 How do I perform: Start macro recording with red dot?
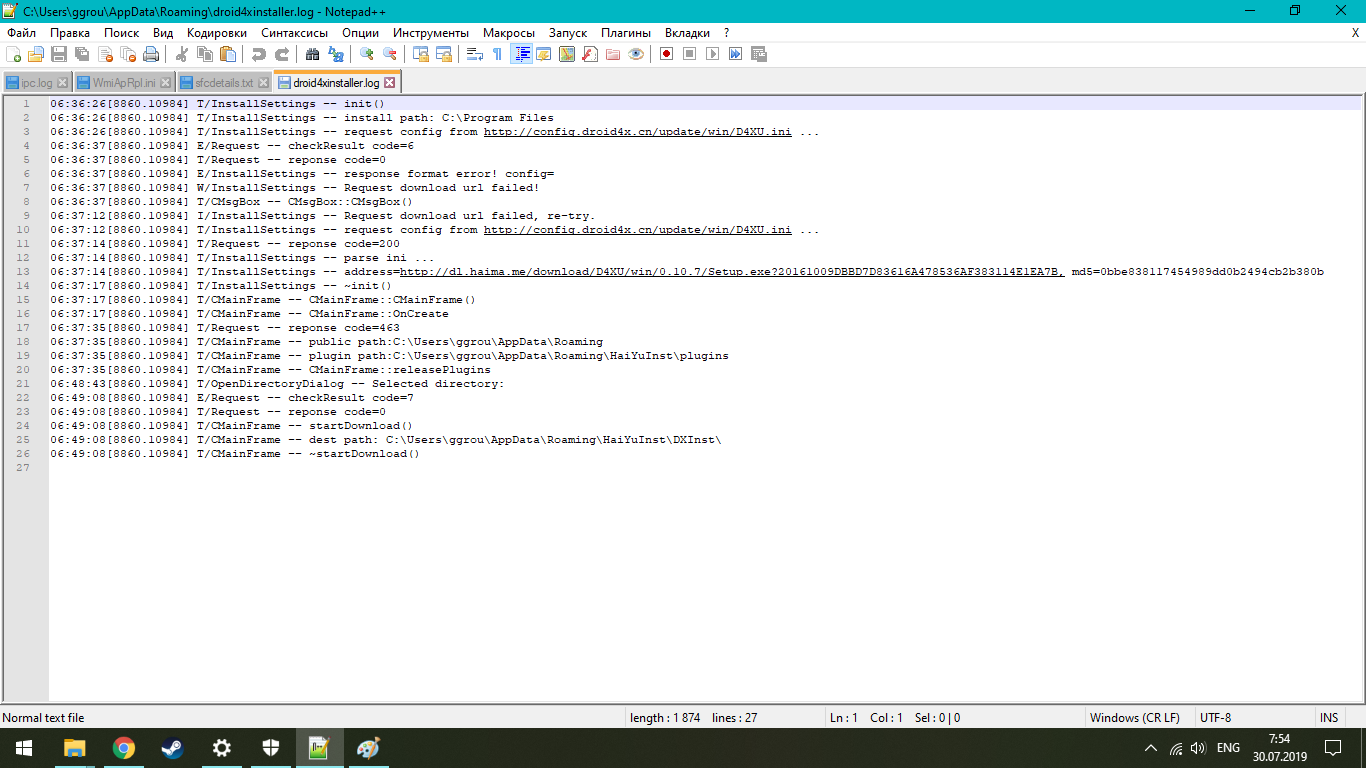click(666, 54)
